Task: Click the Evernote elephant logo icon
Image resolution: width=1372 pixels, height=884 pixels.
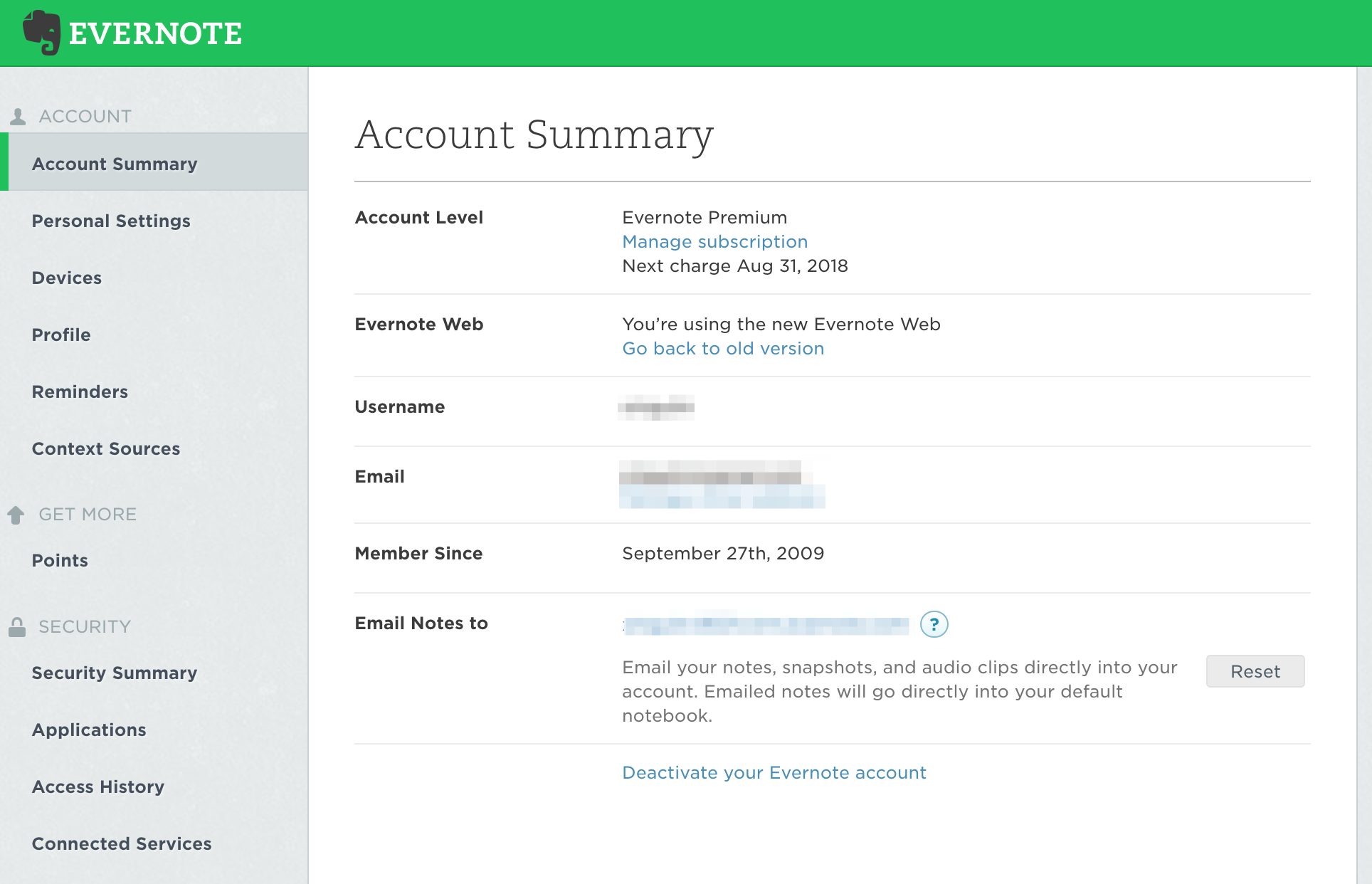Action: (41, 33)
